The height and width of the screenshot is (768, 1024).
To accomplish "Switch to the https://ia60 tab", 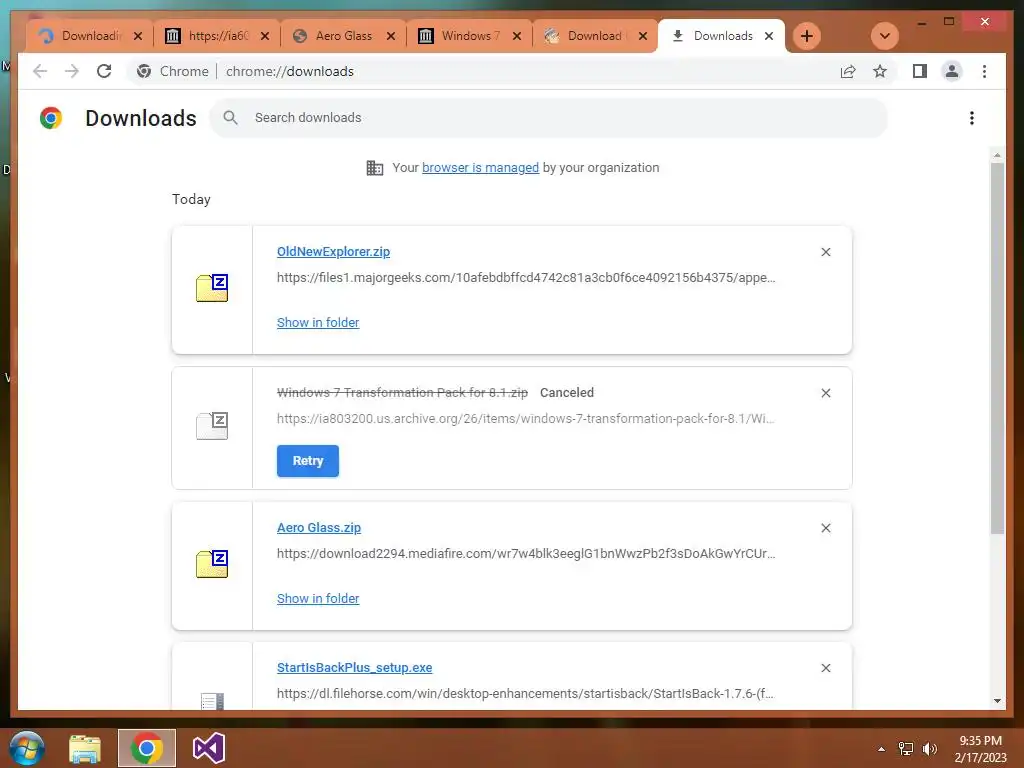I will pos(217,36).
